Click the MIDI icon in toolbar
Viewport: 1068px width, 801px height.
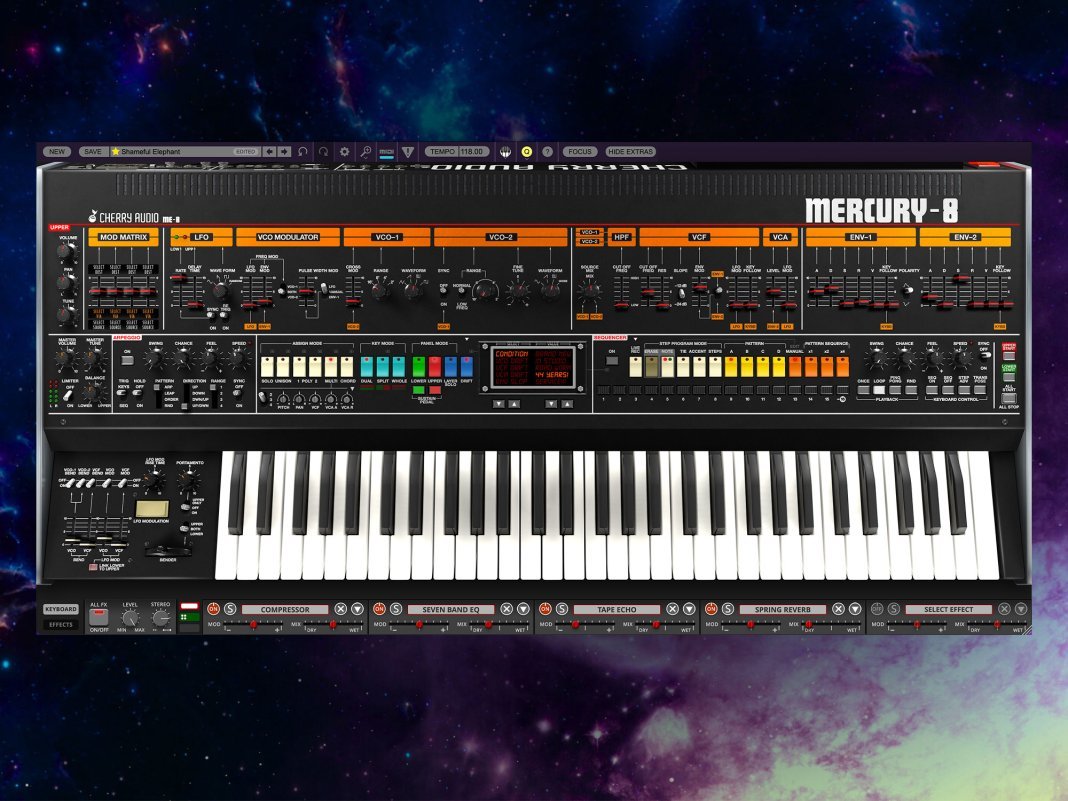tap(387, 152)
